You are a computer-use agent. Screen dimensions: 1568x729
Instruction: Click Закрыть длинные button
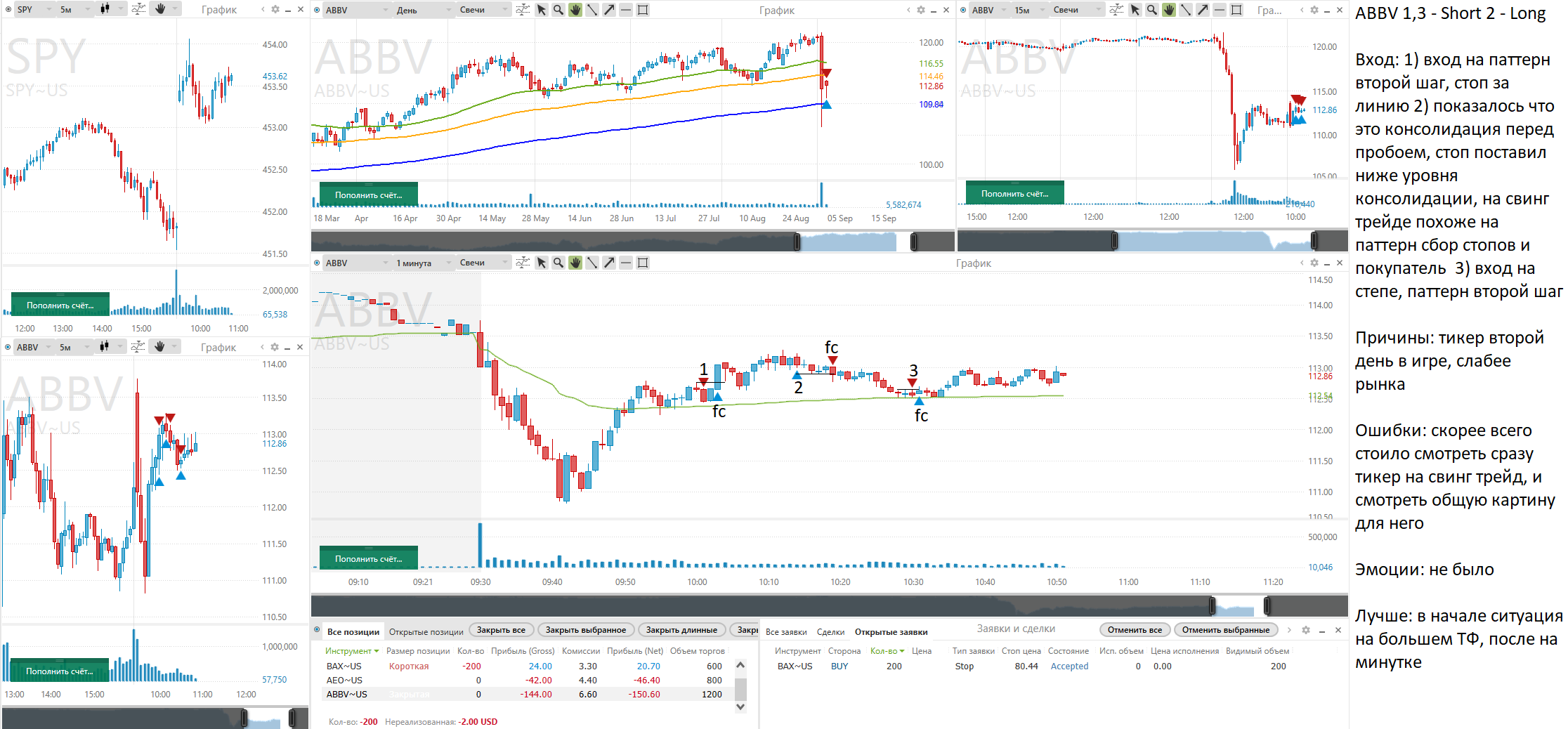click(x=681, y=630)
